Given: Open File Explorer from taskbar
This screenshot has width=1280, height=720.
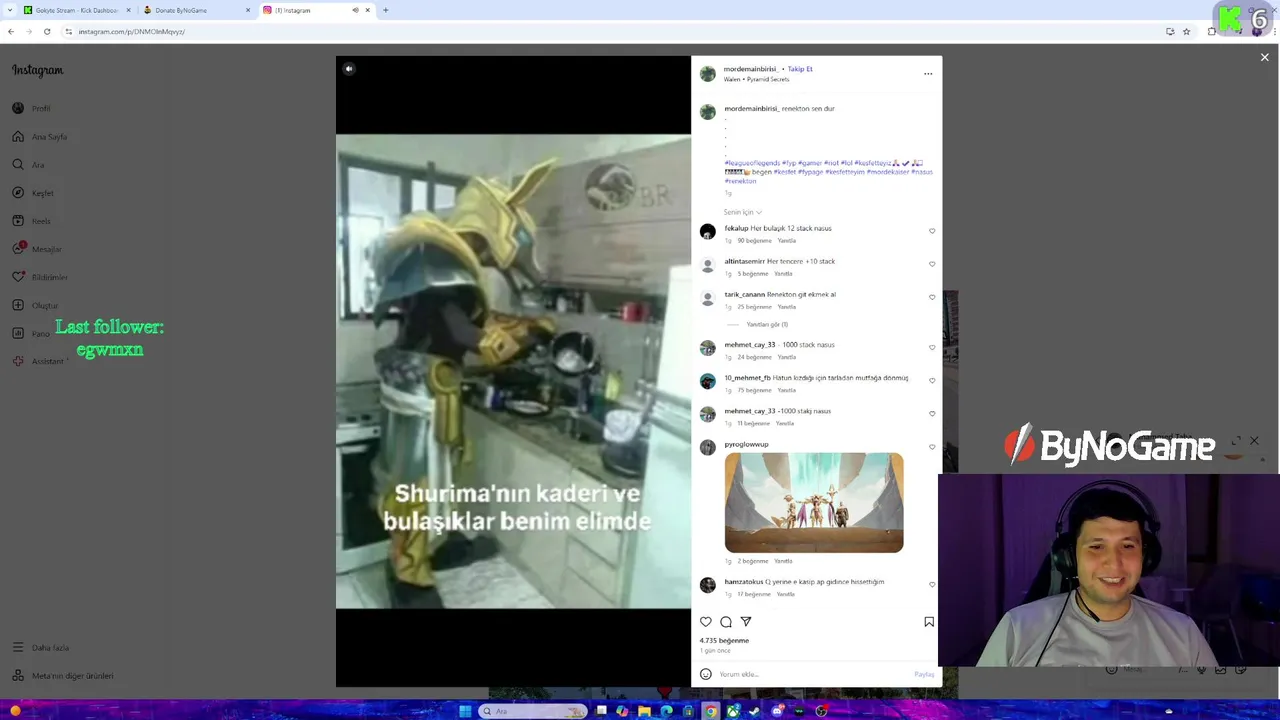Looking at the screenshot, I should coord(645,711).
